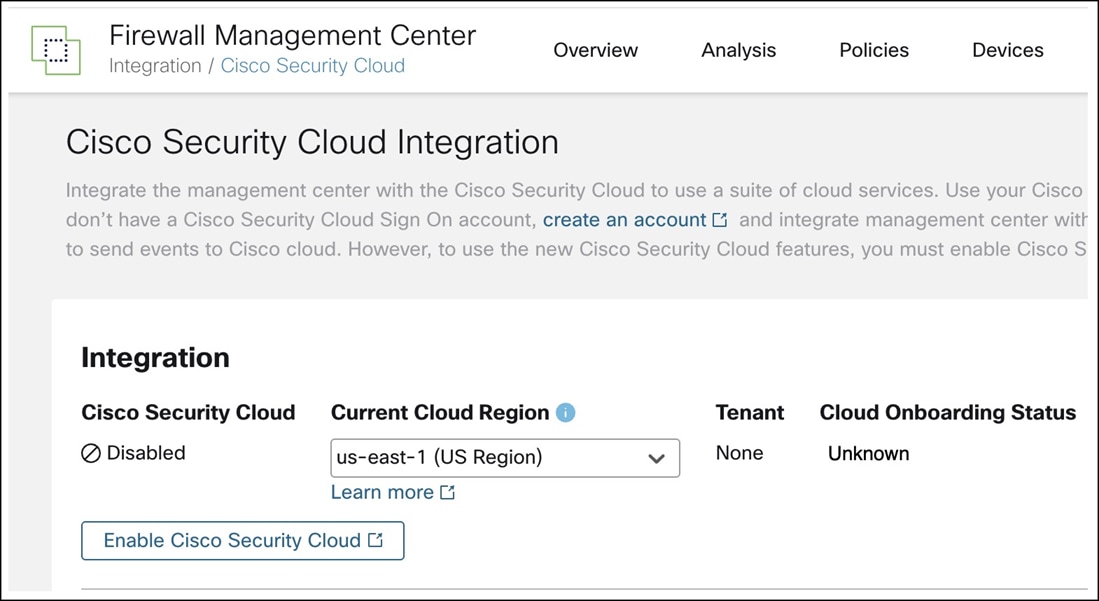Click the Learn more link
The width and height of the screenshot is (1099, 601).
(380, 491)
